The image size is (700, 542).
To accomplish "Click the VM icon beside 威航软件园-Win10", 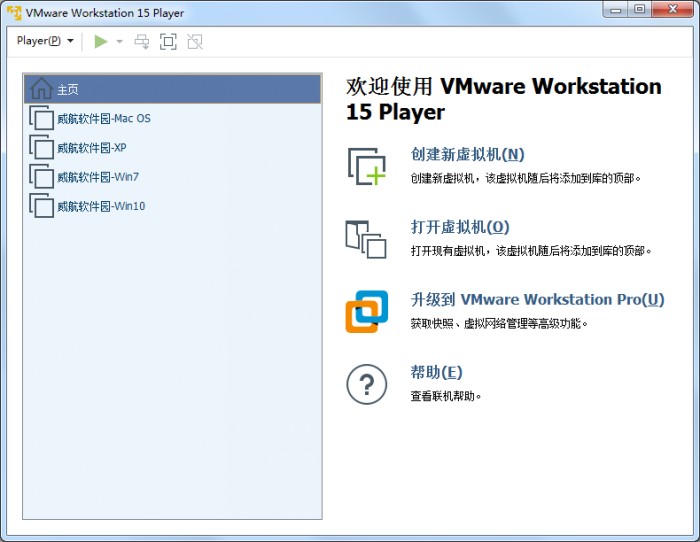I will tap(42, 205).
